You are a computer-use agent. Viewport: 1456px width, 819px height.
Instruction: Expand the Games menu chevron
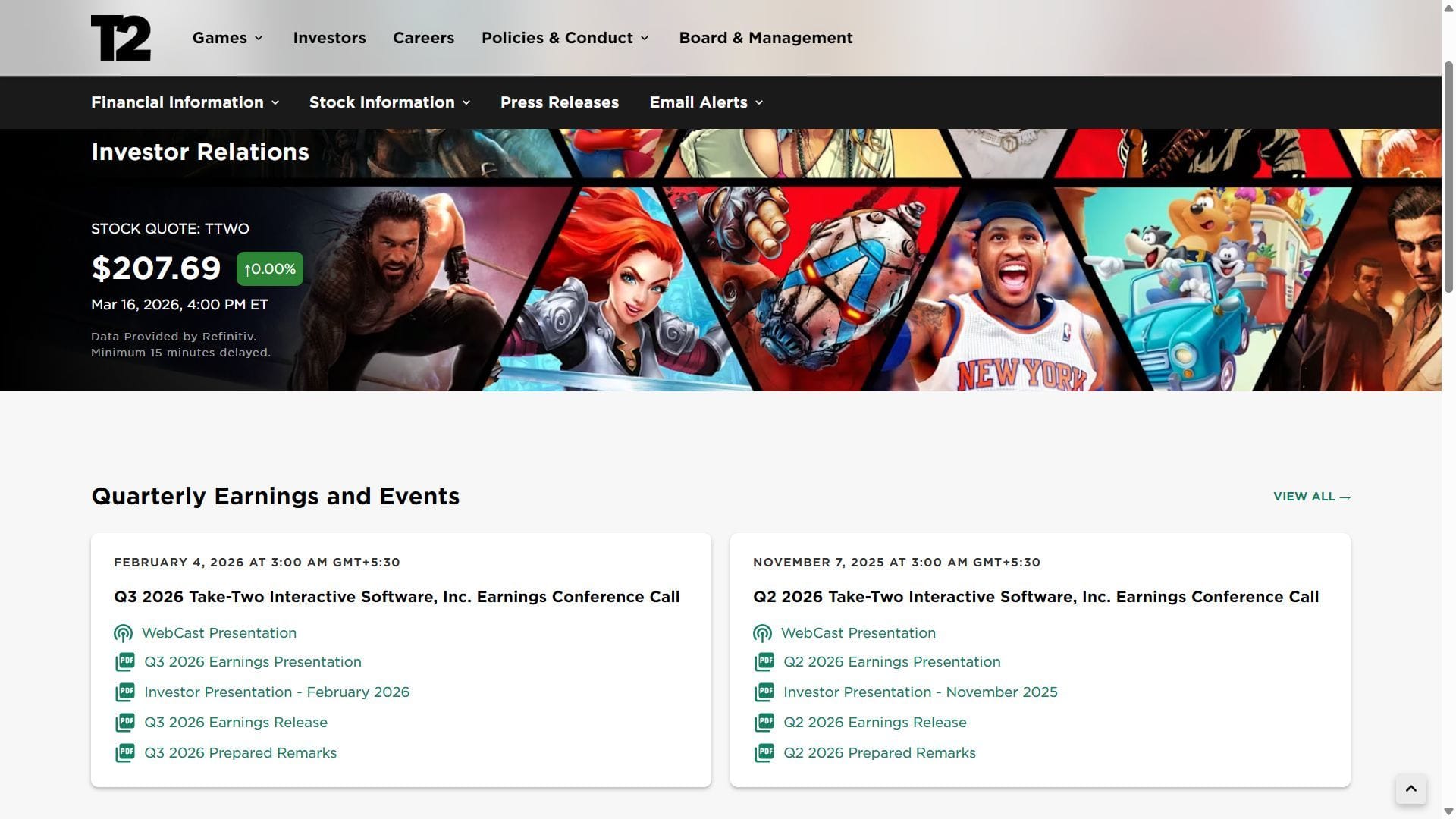tap(259, 38)
